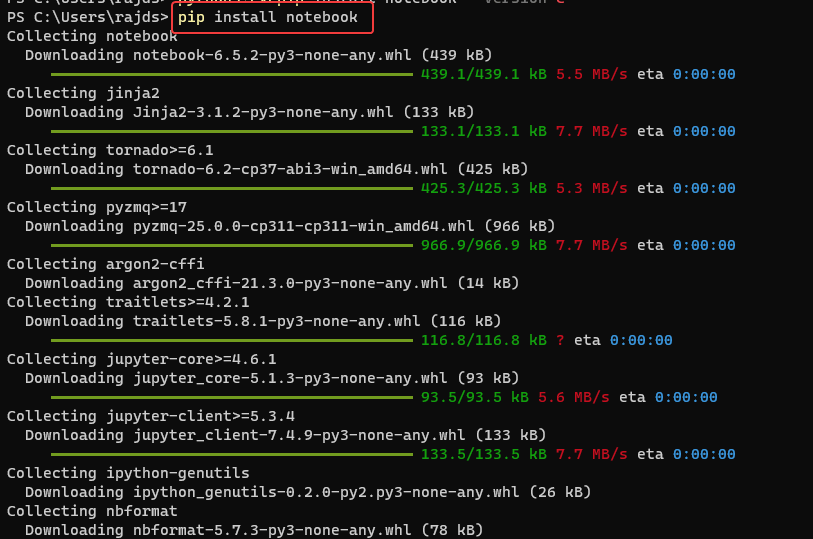Click the Jinja2 download progress bar

[x=232, y=132]
